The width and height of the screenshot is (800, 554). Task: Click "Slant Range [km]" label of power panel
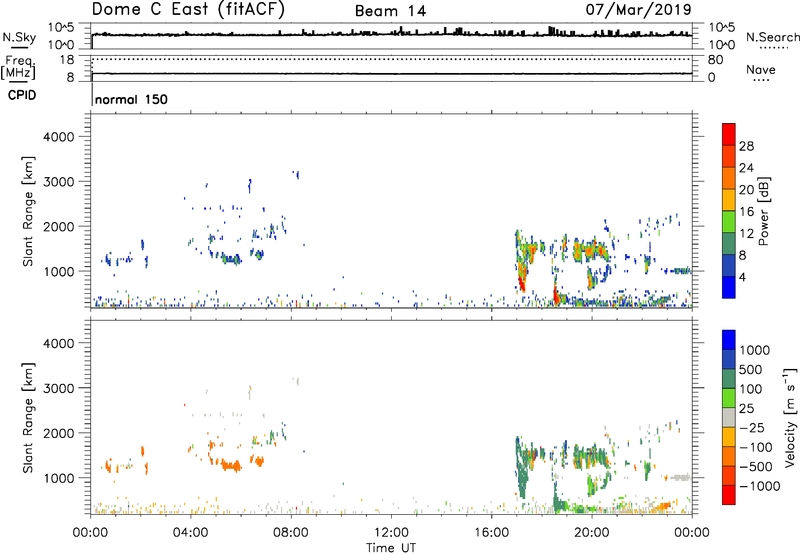[x=28, y=211]
